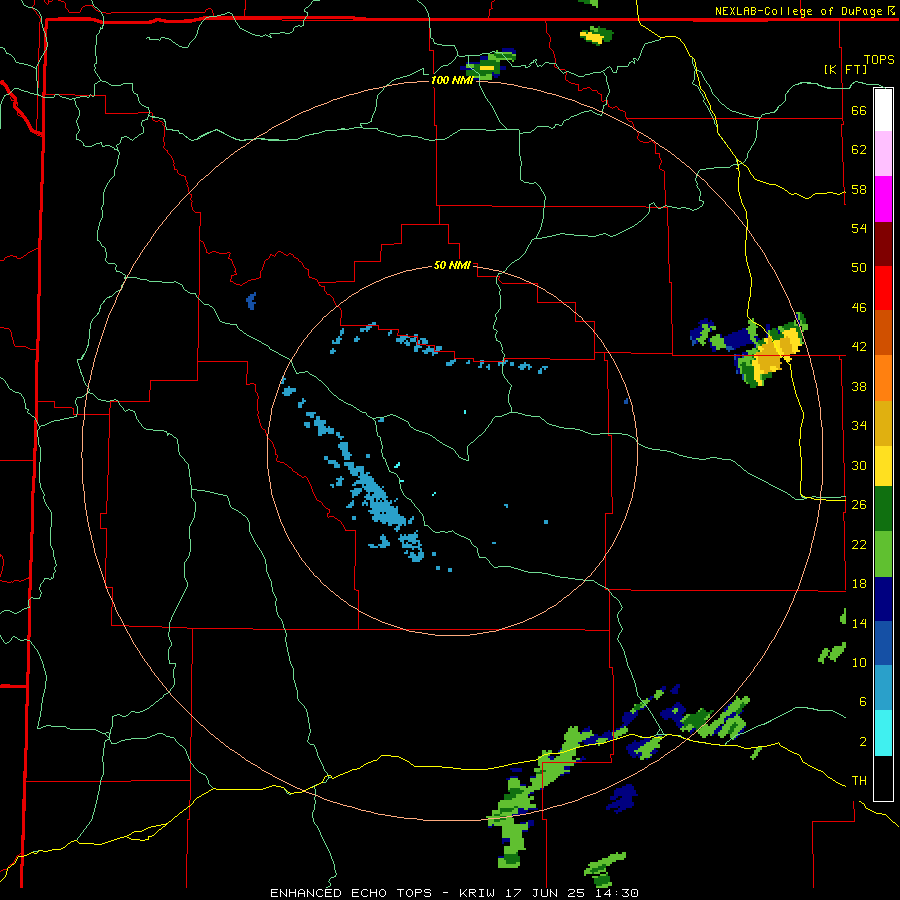Image resolution: width=900 pixels, height=900 pixels.
Task: Click the NEXLAB-College of DuPage text
Action: tap(798, 11)
